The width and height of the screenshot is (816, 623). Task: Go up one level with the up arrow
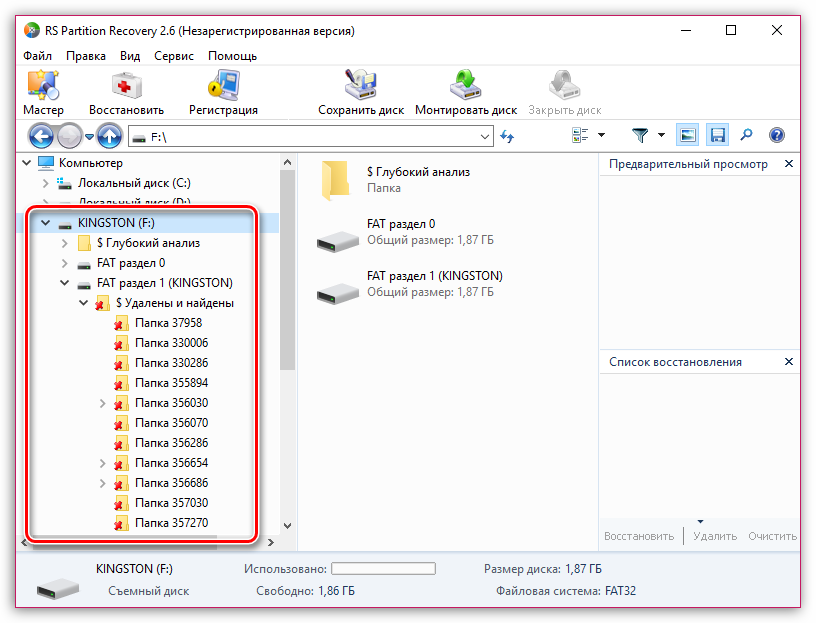pyautogui.click(x=109, y=136)
